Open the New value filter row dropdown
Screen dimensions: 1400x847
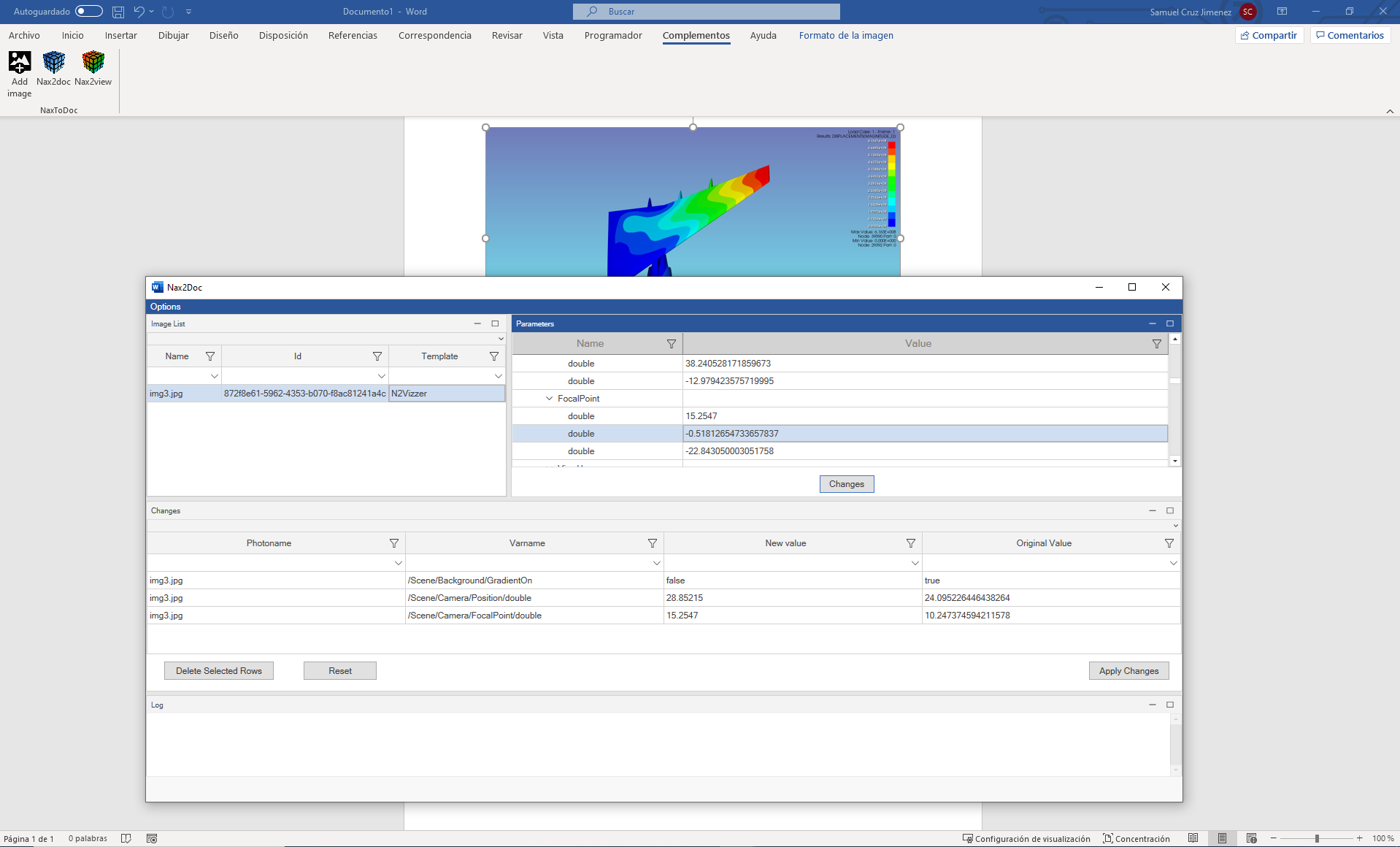[x=915, y=563]
